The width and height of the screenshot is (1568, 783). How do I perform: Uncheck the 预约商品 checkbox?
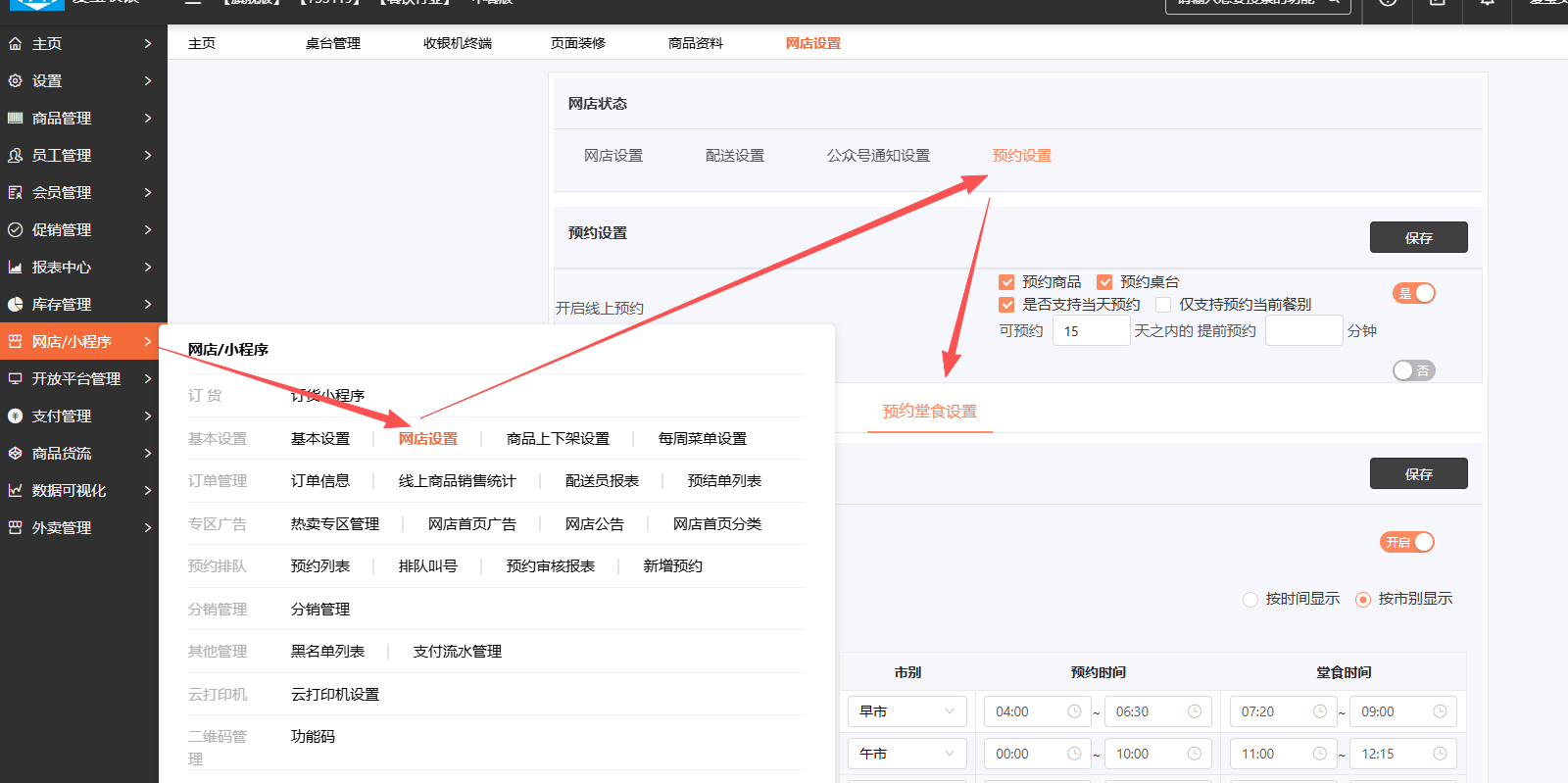(x=1006, y=282)
